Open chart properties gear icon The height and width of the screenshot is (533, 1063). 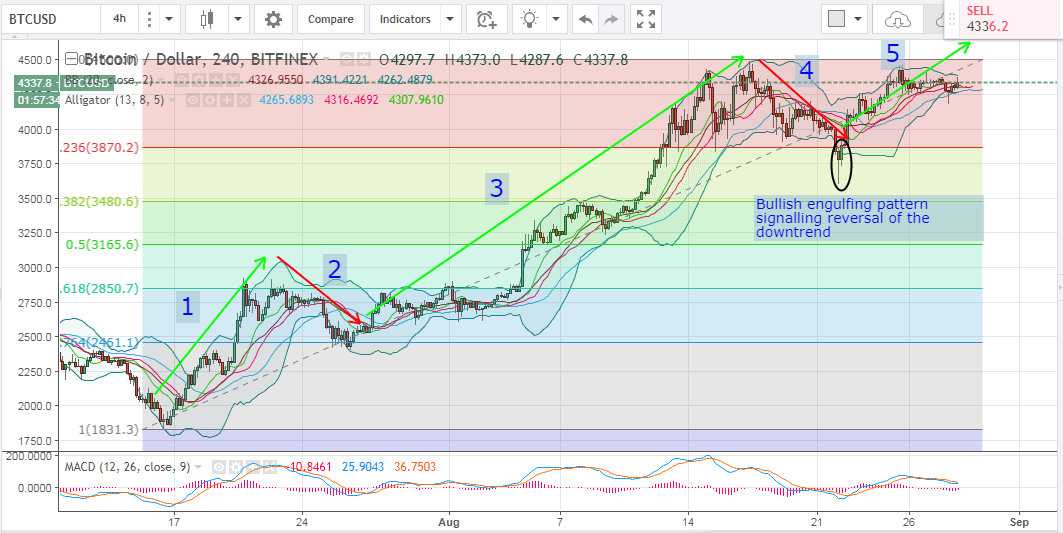[273, 19]
